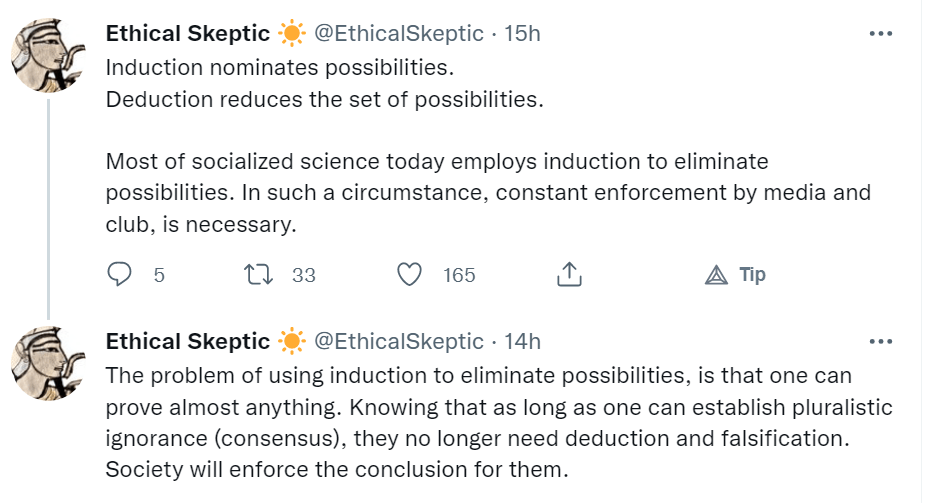Open the tweet about socialized science
This screenshot has width=935, height=503.
coord(488,192)
